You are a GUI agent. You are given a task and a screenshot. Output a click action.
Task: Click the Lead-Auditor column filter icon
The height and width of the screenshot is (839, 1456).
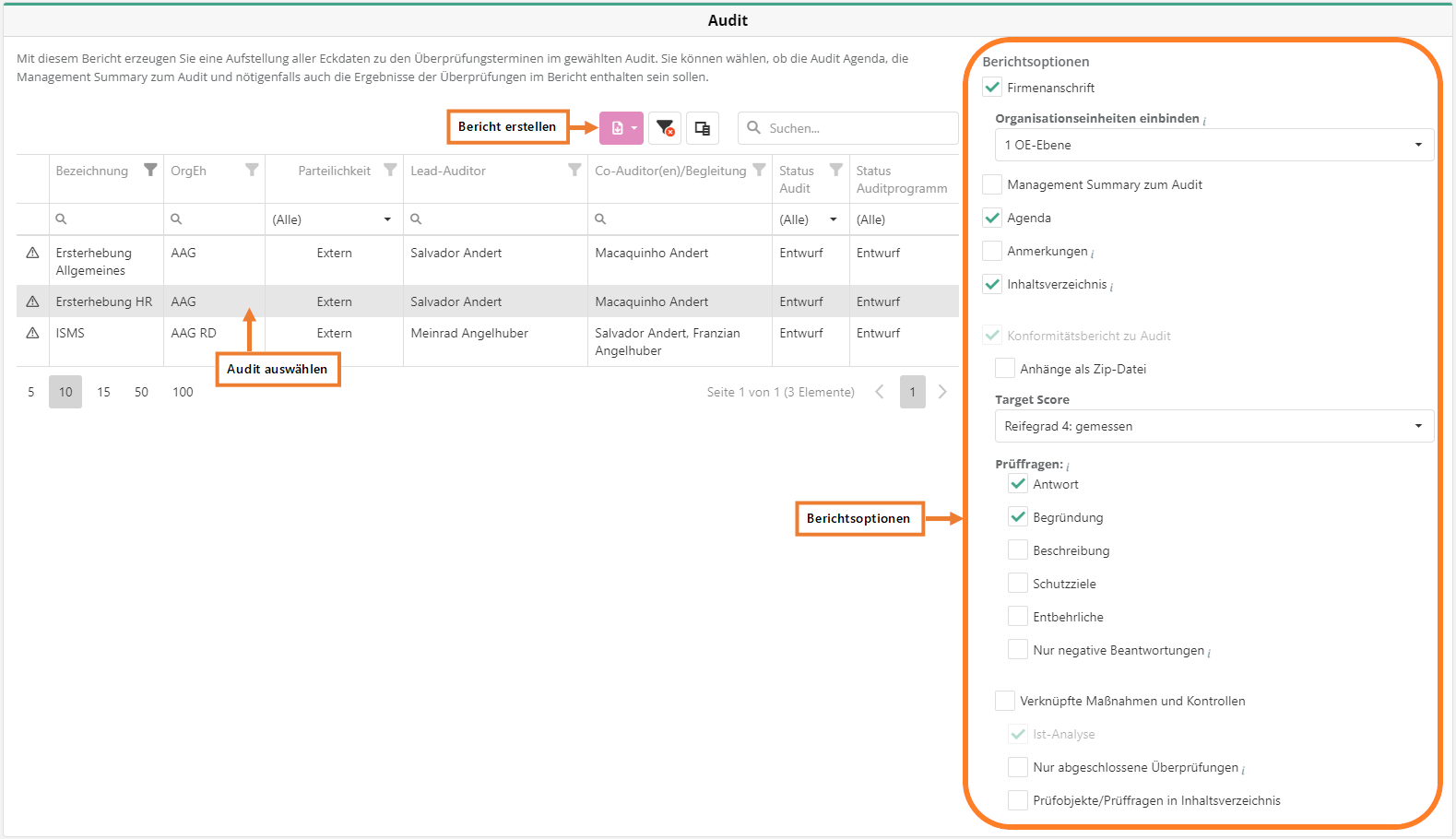point(574,170)
